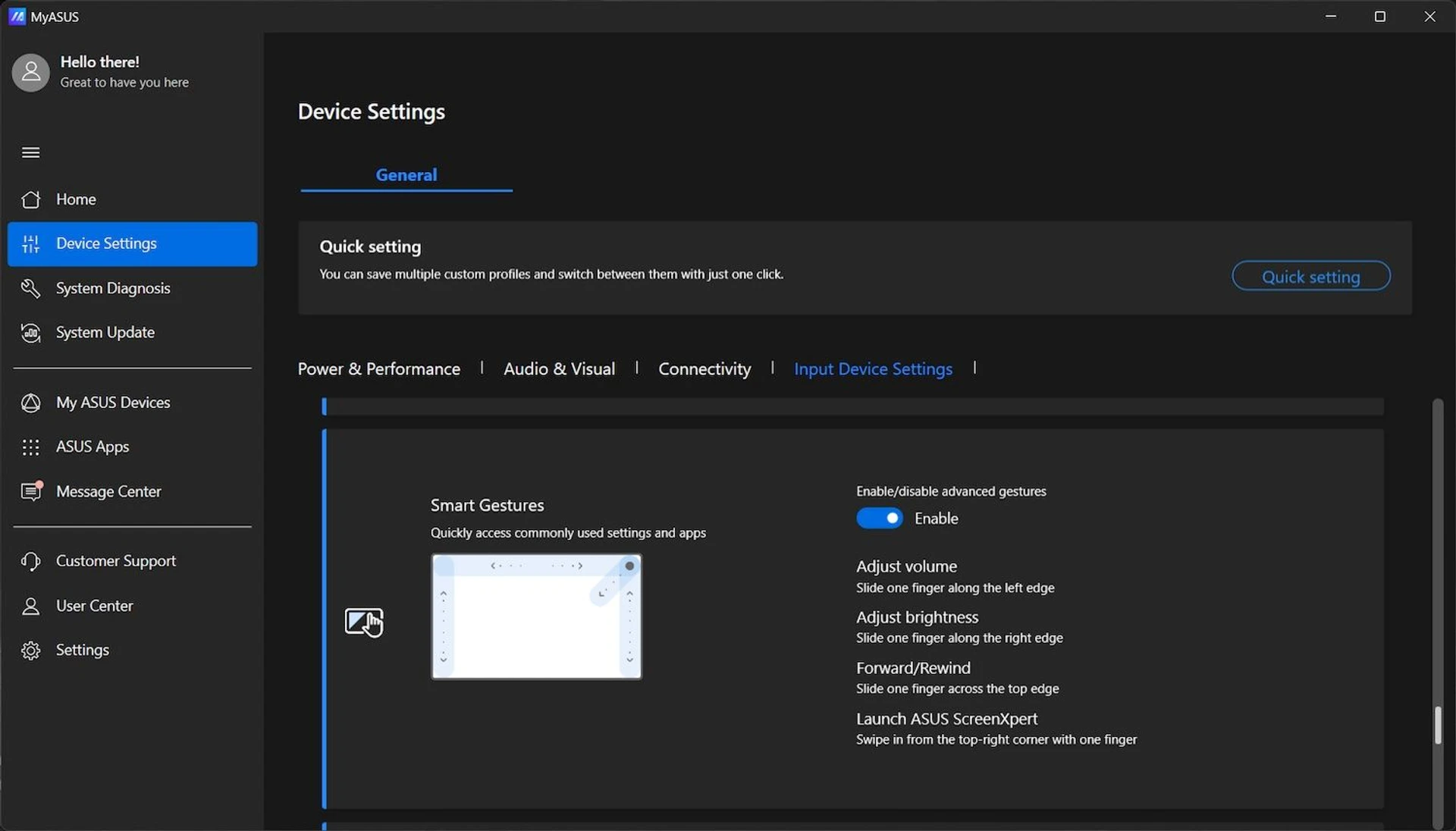1456x831 pixels.
Task: Click the Smart Gestures touchpad icon
Action: coord(364,622)
